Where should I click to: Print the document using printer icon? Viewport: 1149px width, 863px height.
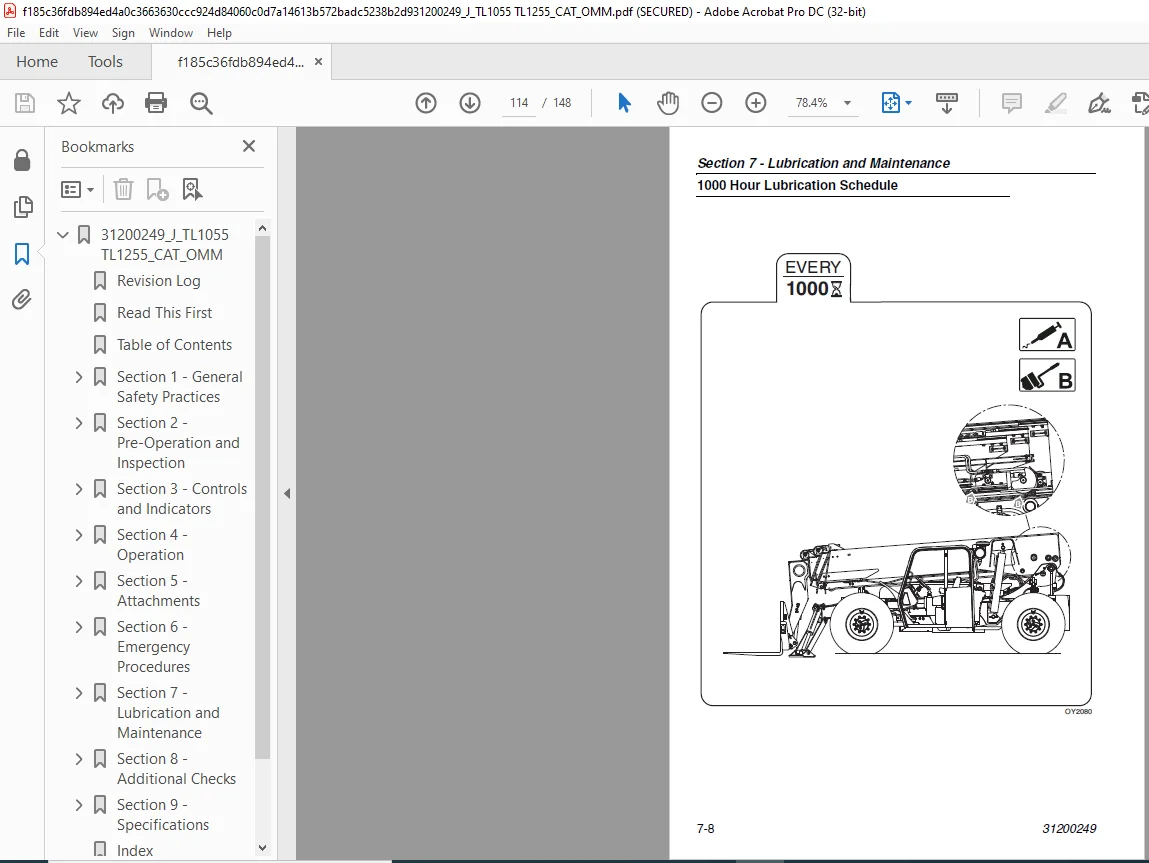point(156,103)
